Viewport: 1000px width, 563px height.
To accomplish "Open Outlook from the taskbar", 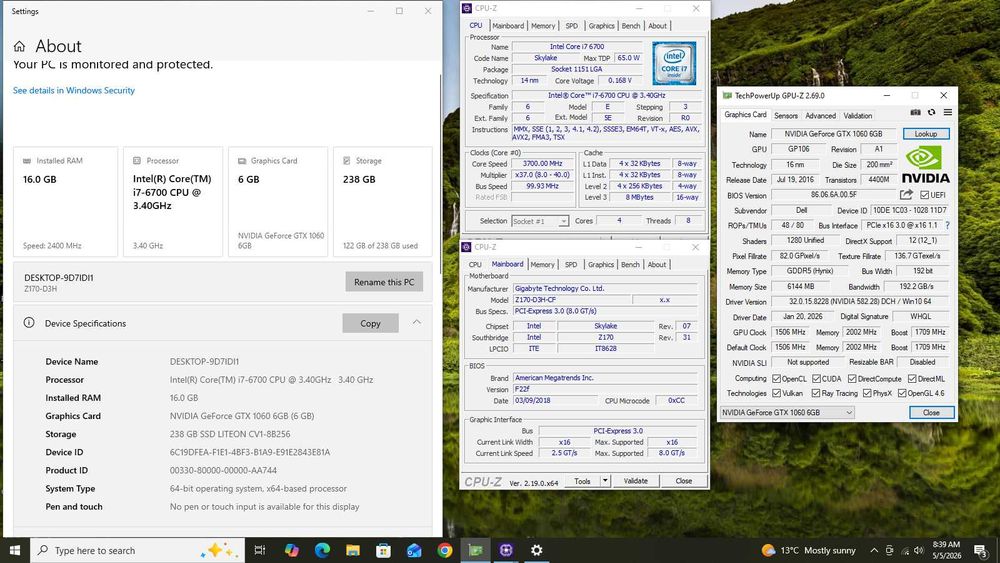I will coord(414,550).
